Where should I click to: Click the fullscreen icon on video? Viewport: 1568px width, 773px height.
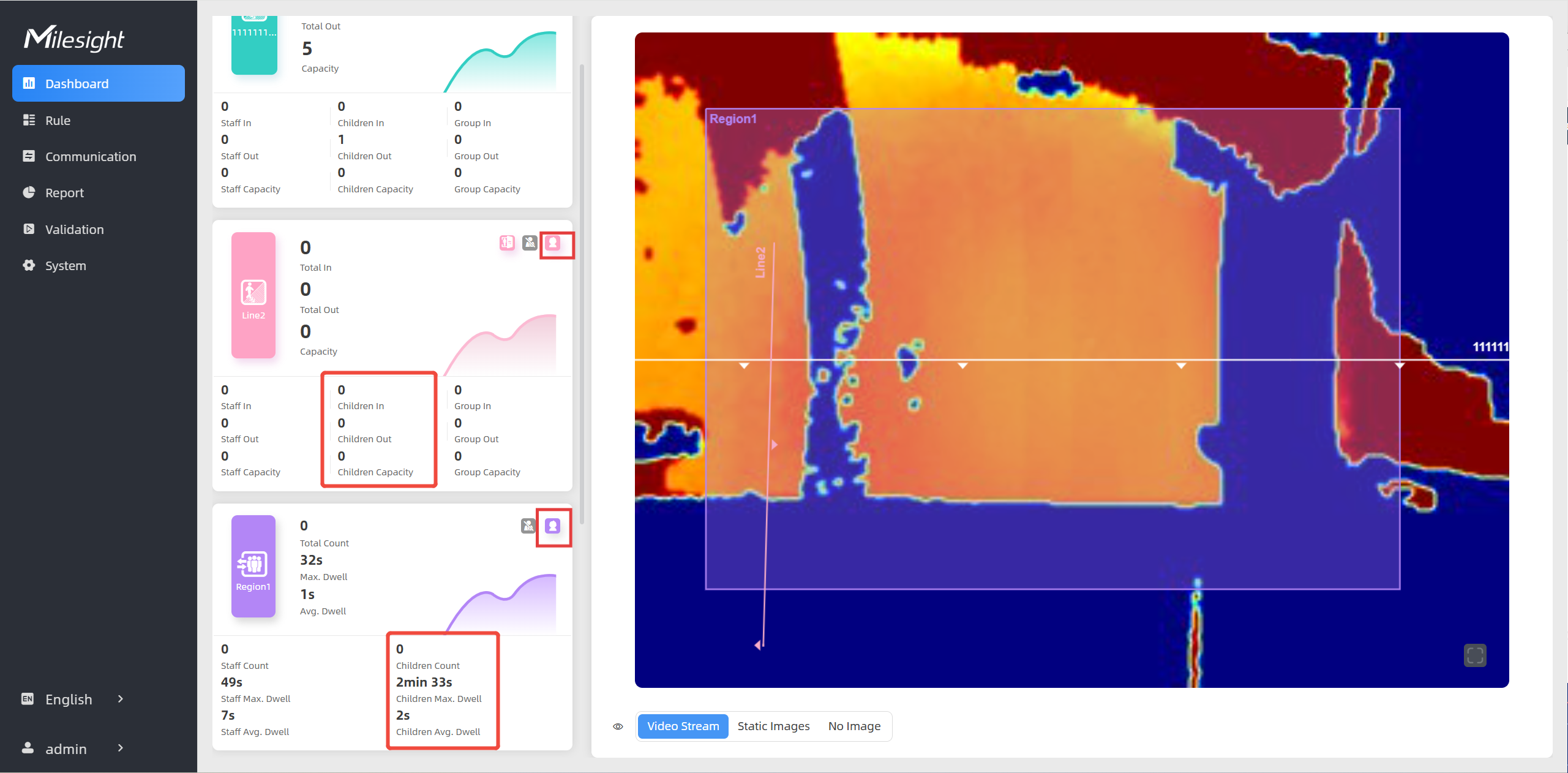1474,655
